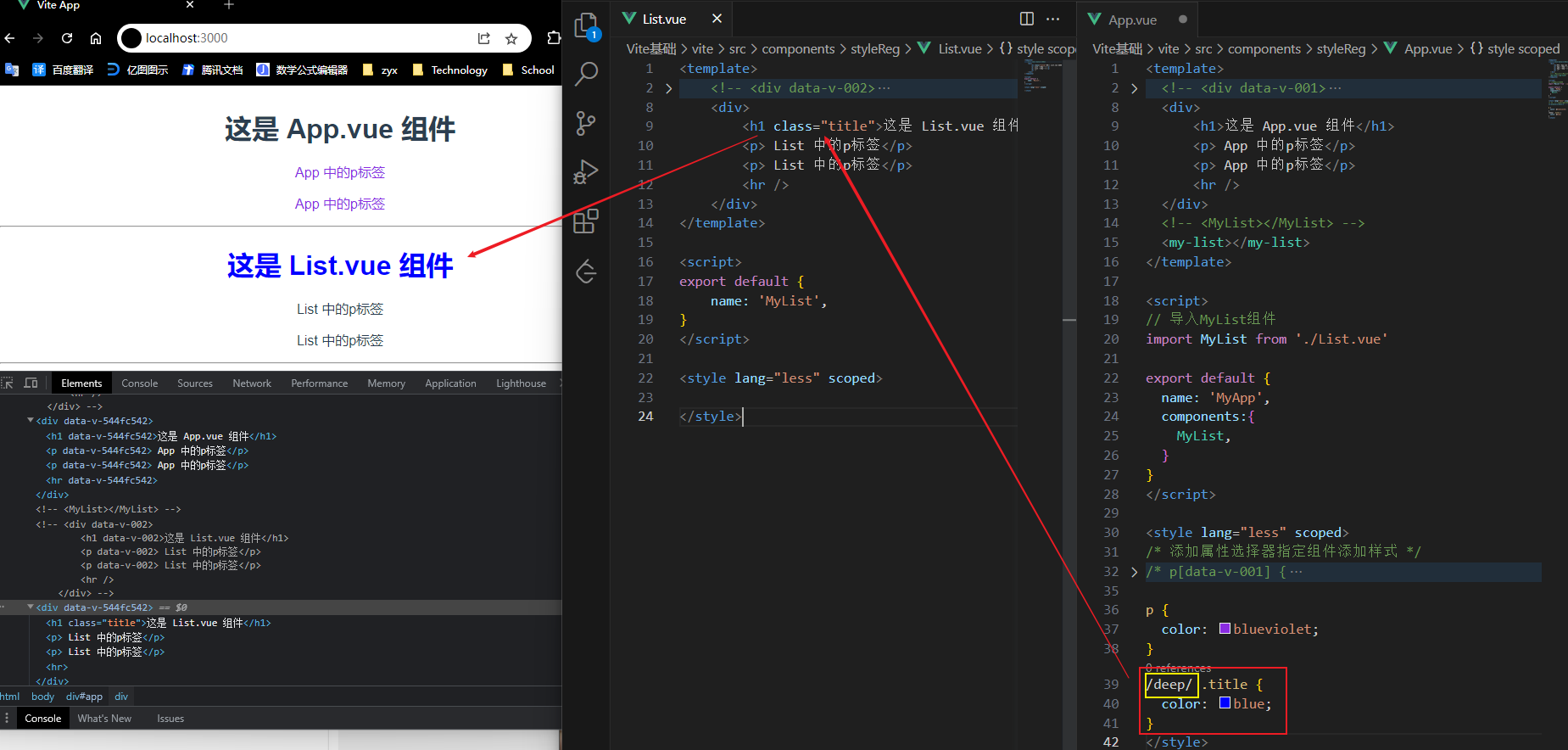Click the 这是 List.vue 组件 heading
The height and width of the screenshot is (750, 1568).
pos(340,266)
